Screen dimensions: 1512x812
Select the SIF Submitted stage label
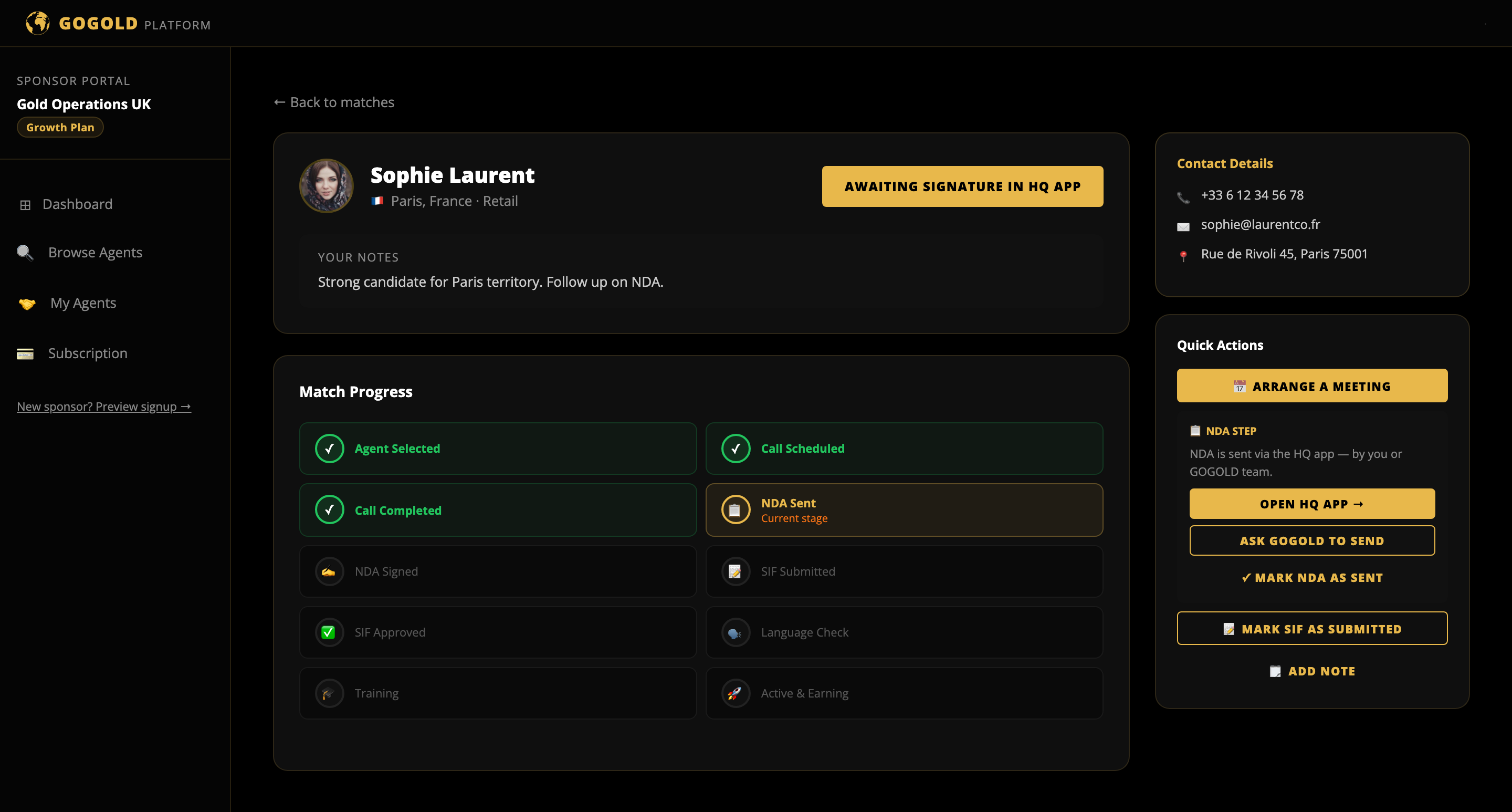797,571
